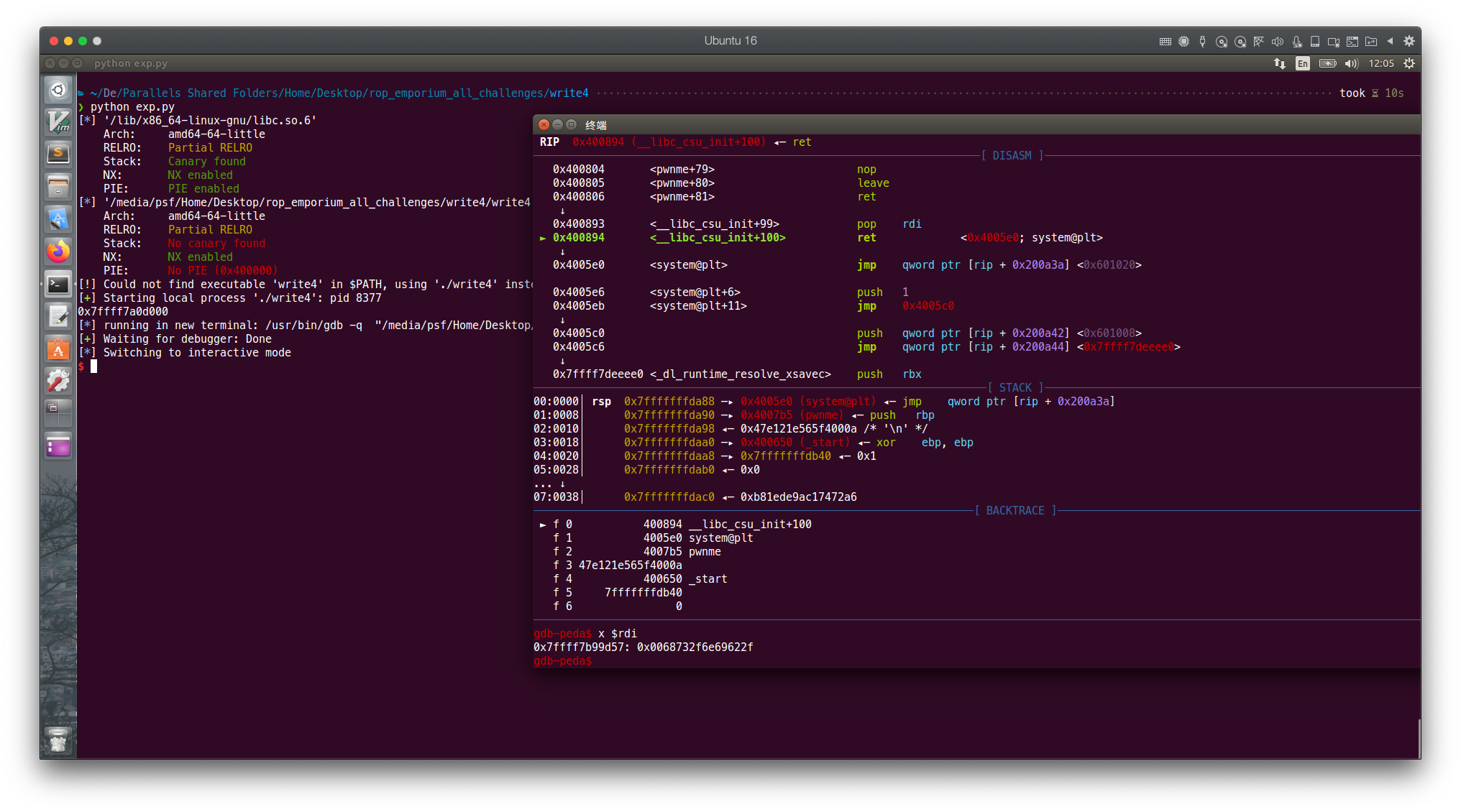Click 'Canary found' text in checksec output

tap(207, 162)
